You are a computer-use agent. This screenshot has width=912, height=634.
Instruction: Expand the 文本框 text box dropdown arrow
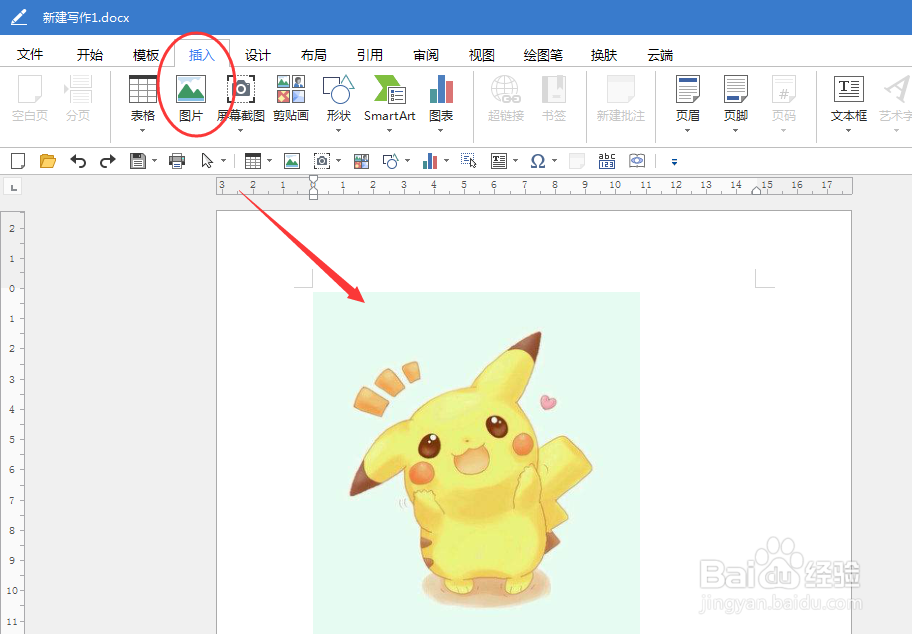pyautogui.click(x=849, y=130)
